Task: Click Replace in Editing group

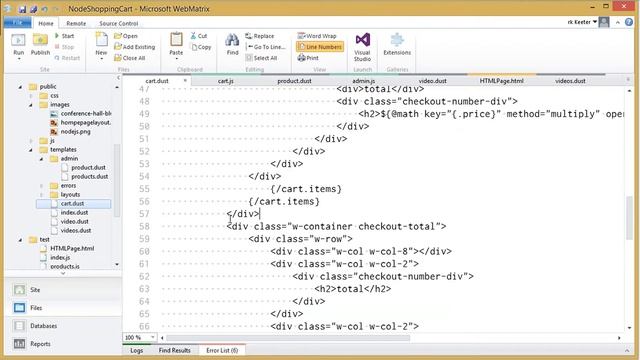Action: [x=260, y=36]
